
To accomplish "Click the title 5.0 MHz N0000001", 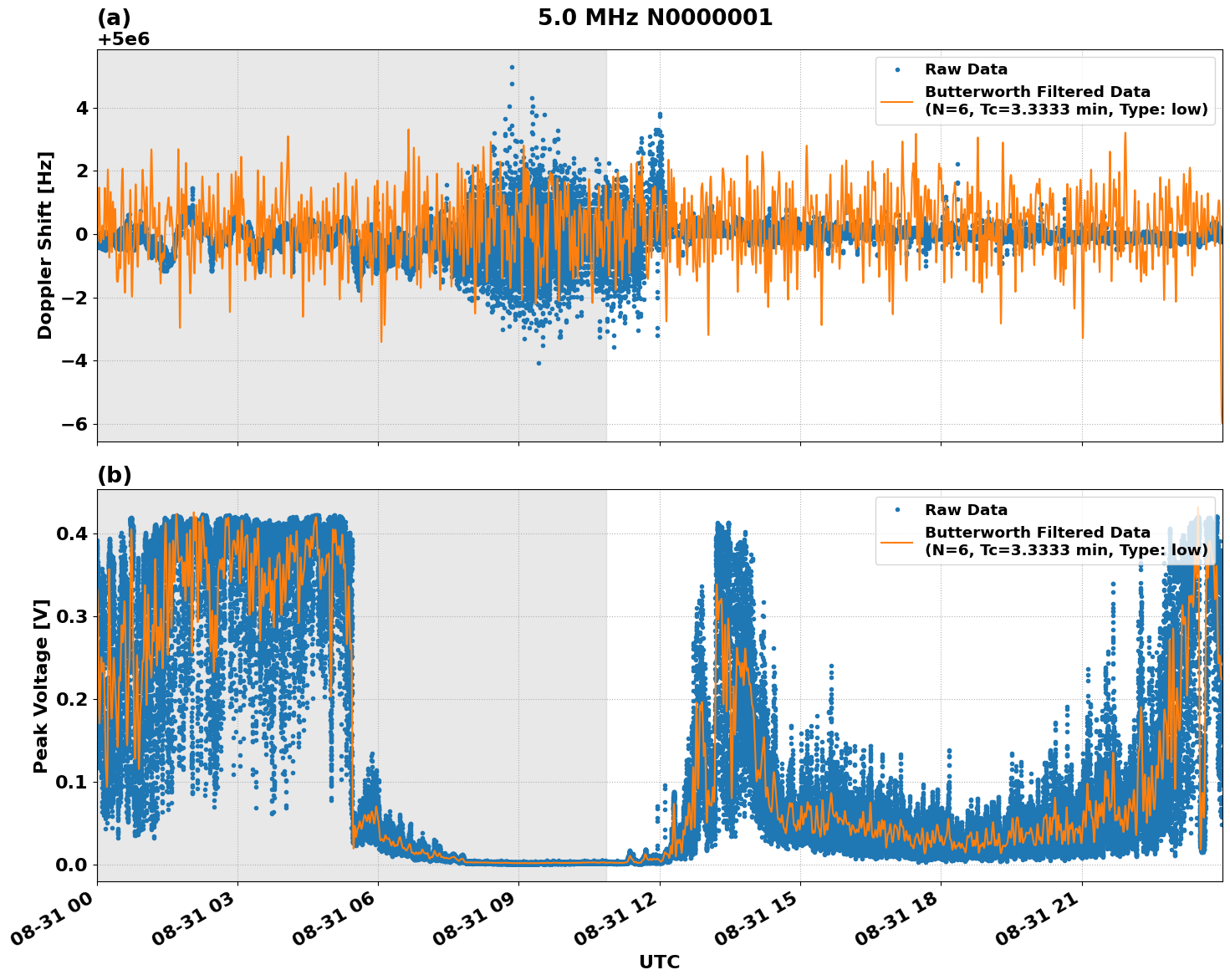I will click(x=656, y=14).
